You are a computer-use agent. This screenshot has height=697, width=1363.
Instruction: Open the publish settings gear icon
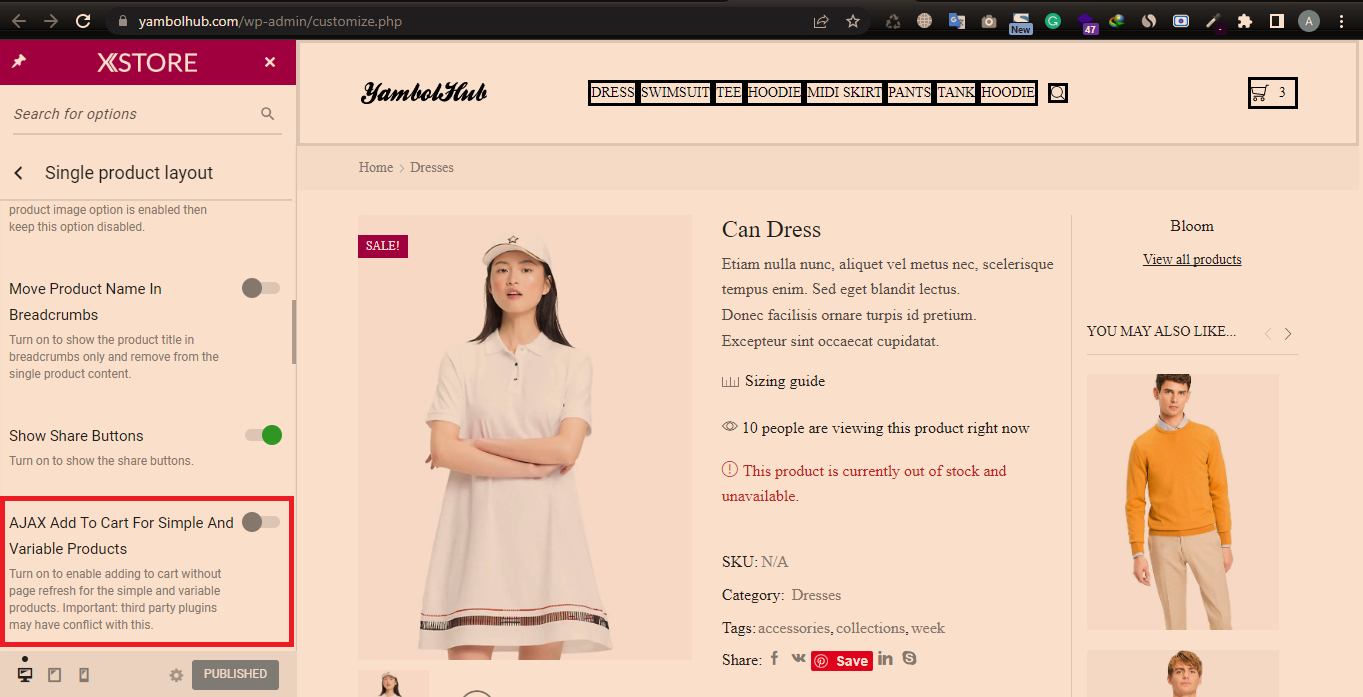[x=176, y=675]
